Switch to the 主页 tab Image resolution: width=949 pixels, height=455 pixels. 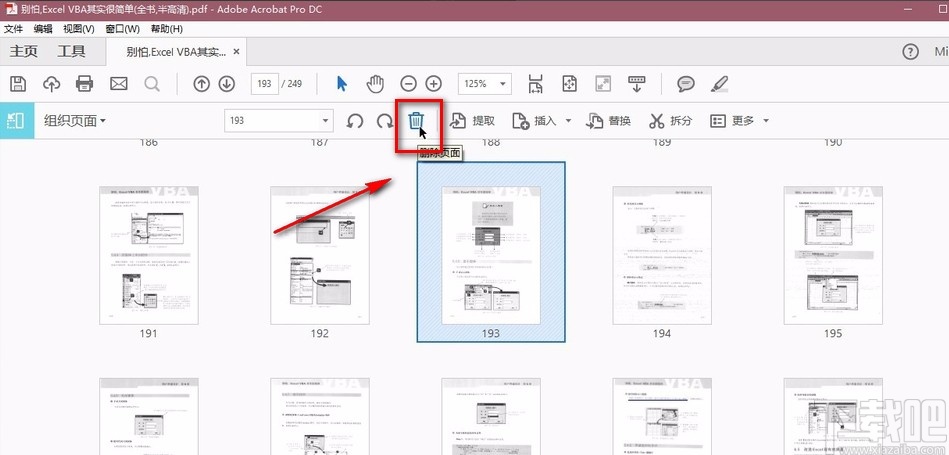(24, 52)
